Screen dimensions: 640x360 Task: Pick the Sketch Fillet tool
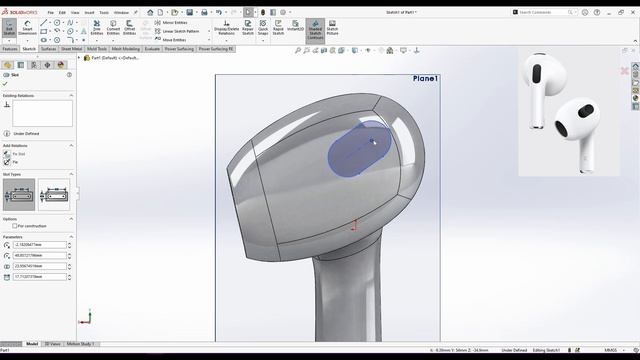[70, 40]
